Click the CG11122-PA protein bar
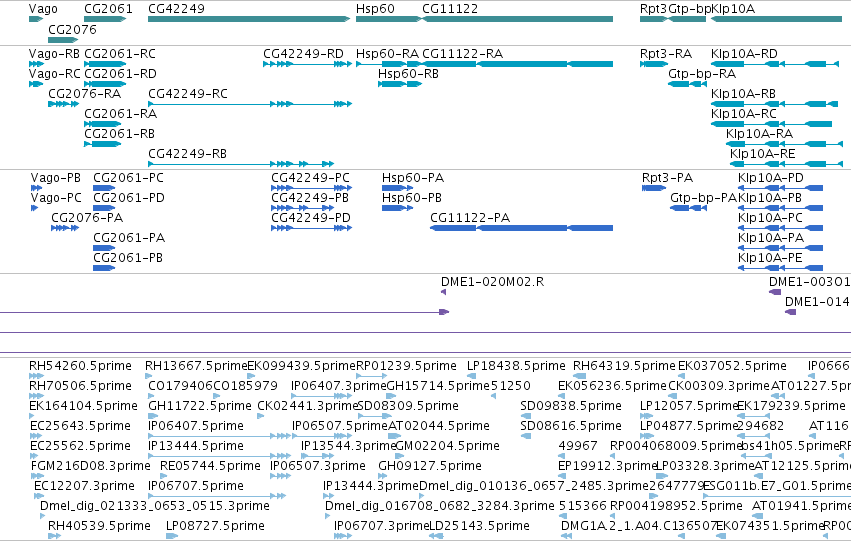 point(522,228)
